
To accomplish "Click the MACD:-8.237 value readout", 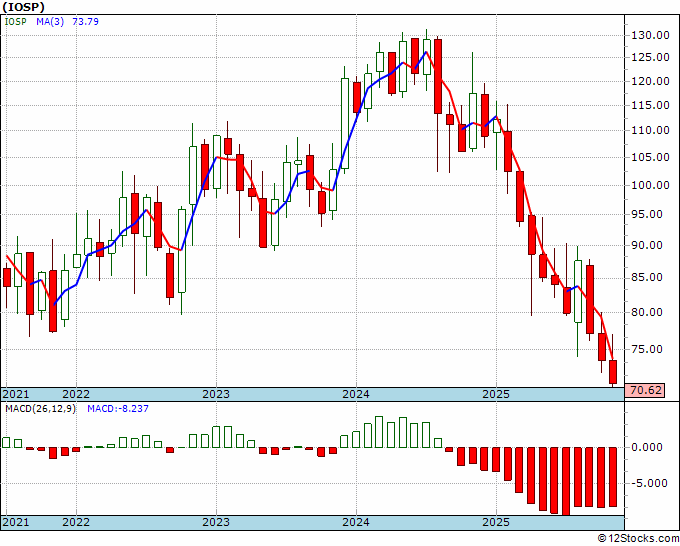I will [x=118, y=409].
